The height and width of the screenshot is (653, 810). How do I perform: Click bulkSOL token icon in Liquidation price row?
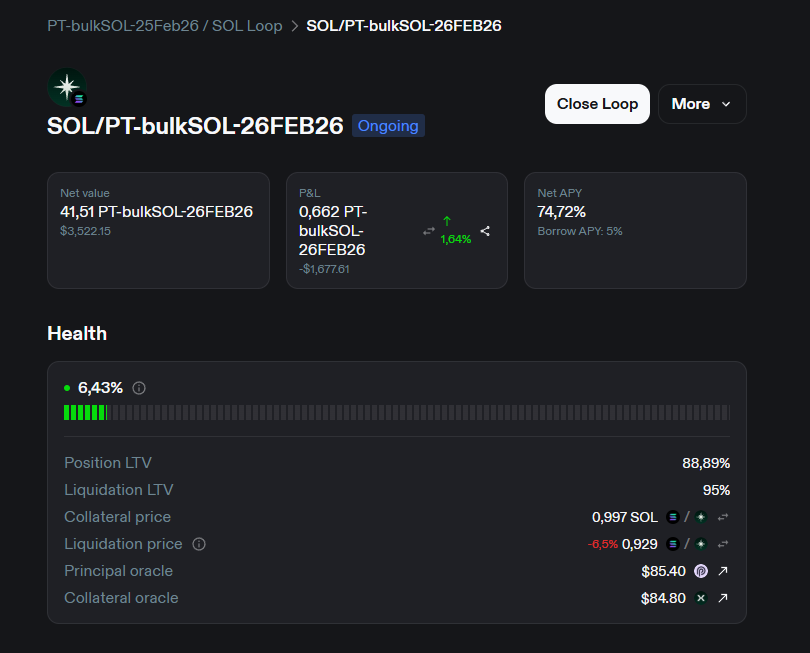click(701, 544)
